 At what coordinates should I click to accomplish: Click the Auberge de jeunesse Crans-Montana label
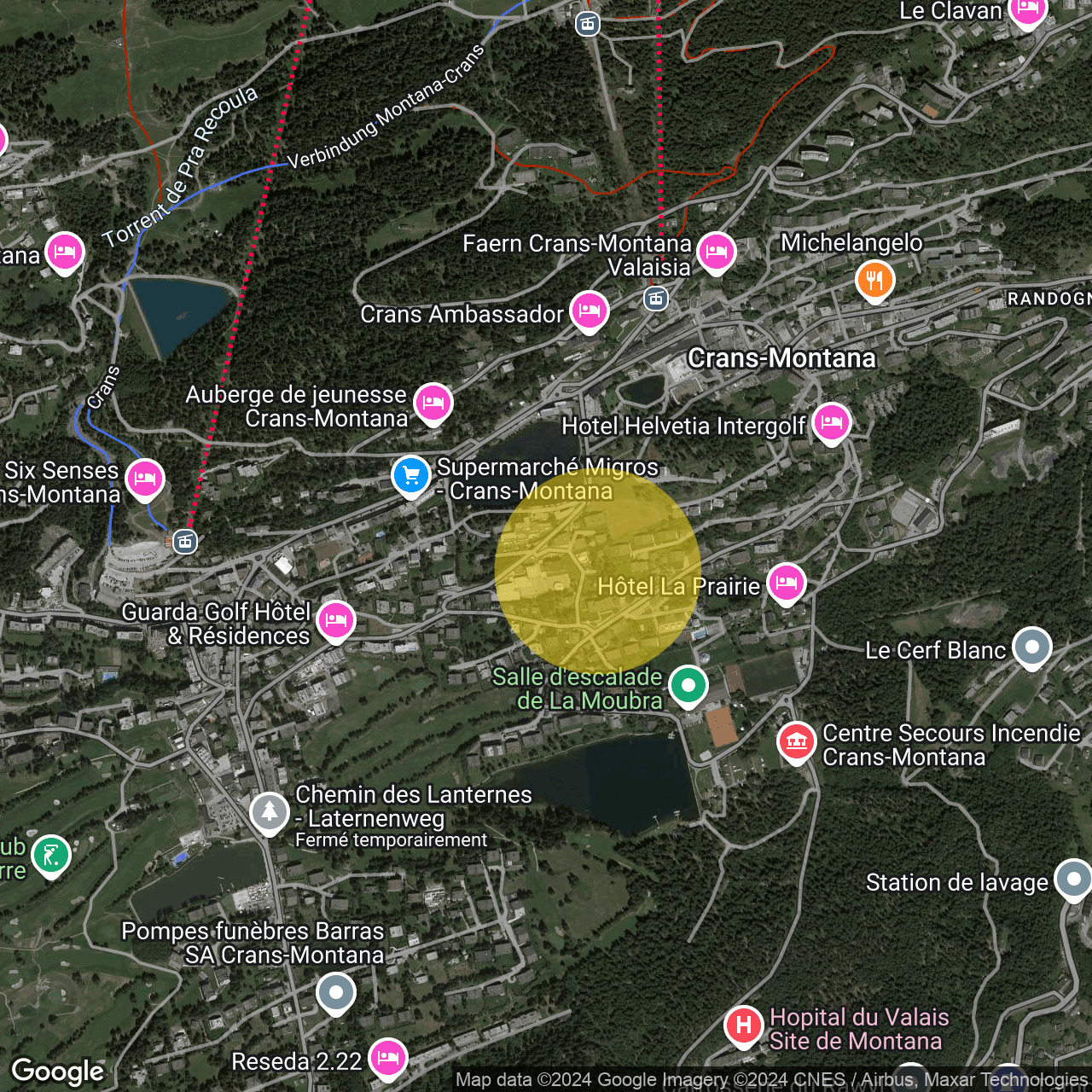(296, 407)
